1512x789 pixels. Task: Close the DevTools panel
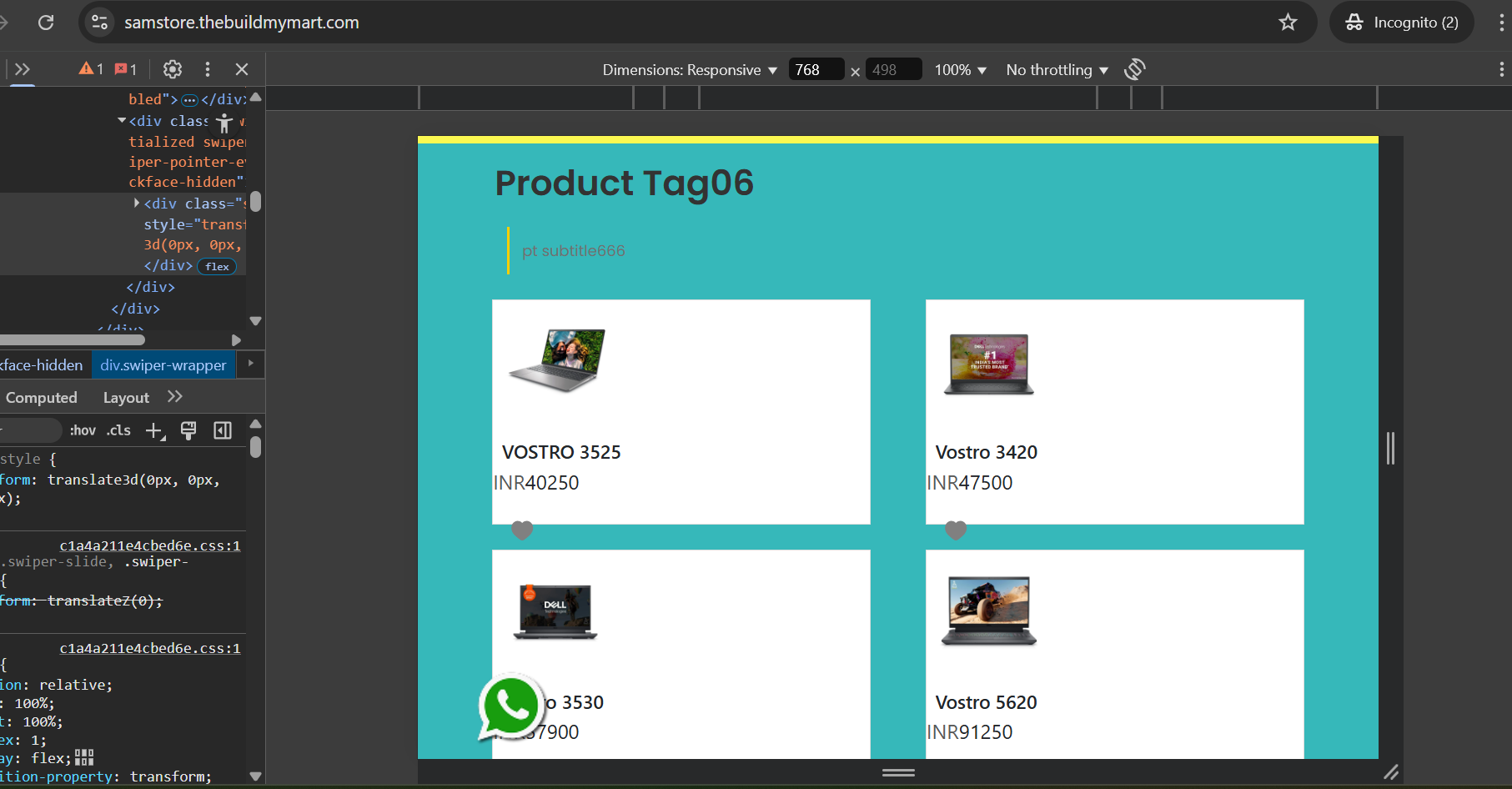242,69
